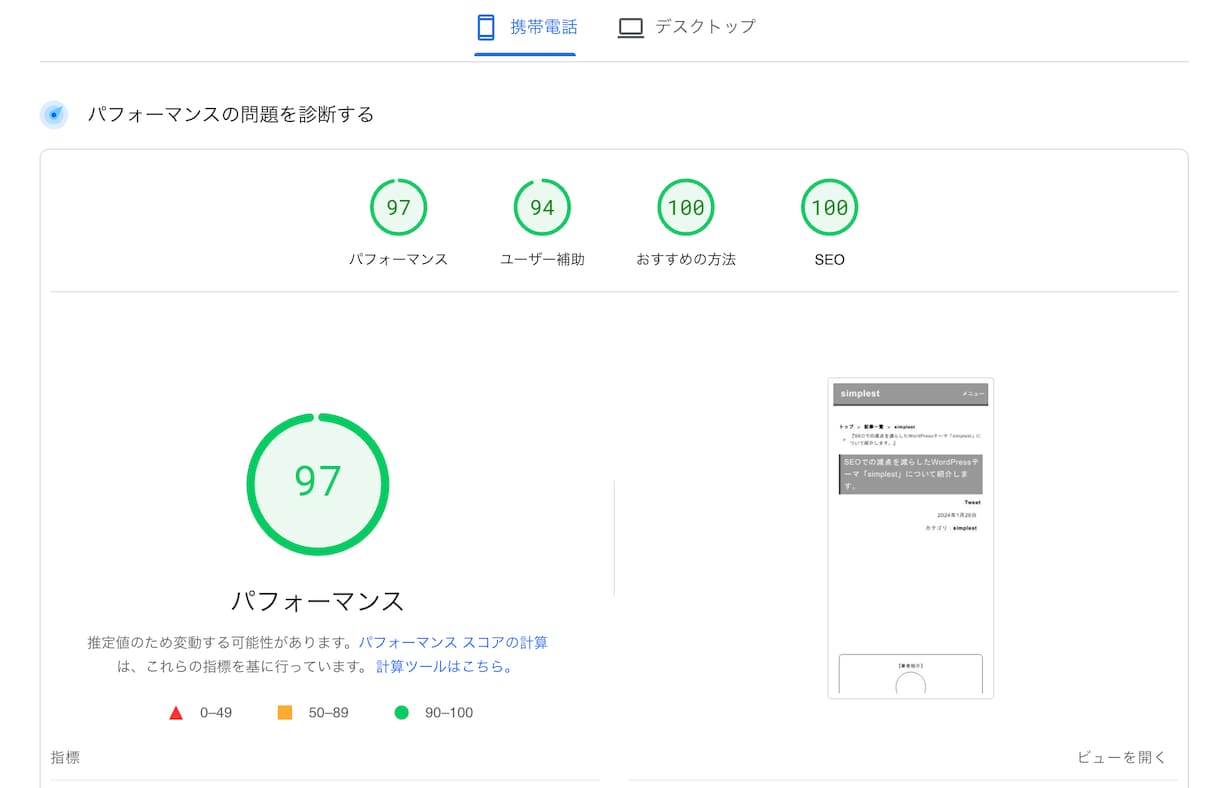Select the SEO 100 score gauge

click(829, 207)
